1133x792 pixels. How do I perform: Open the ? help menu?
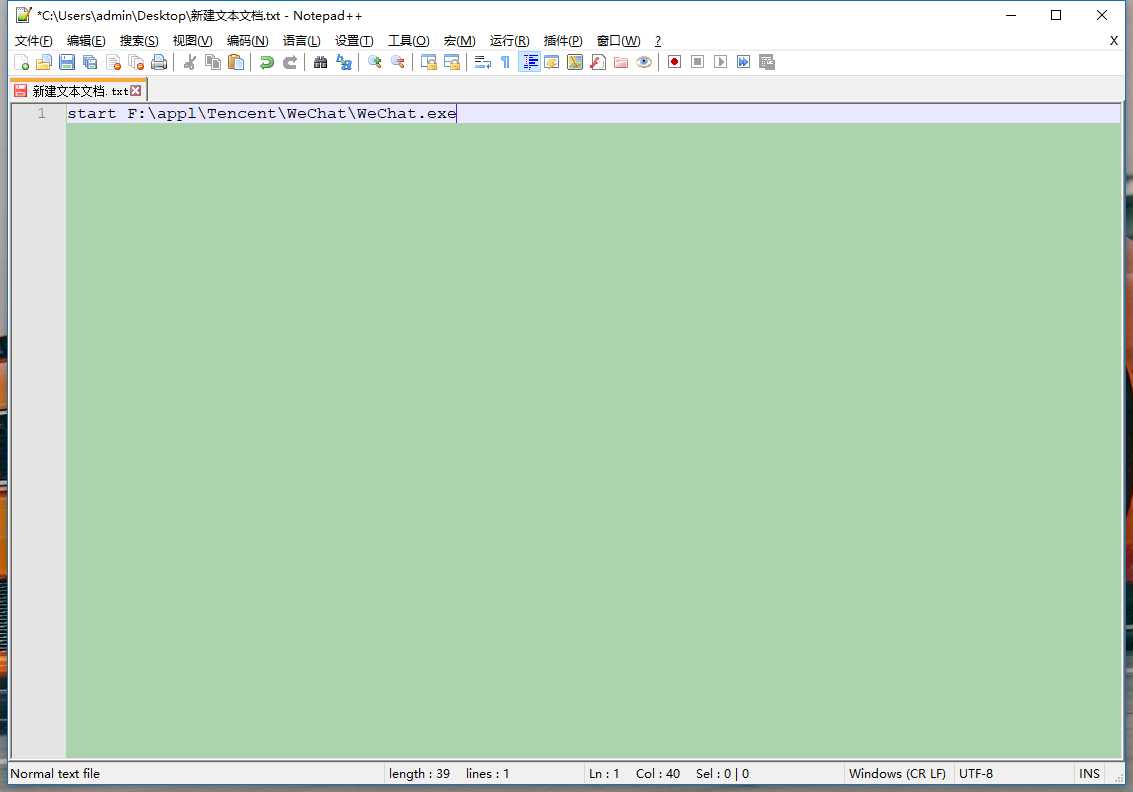[x=658, y=40]
